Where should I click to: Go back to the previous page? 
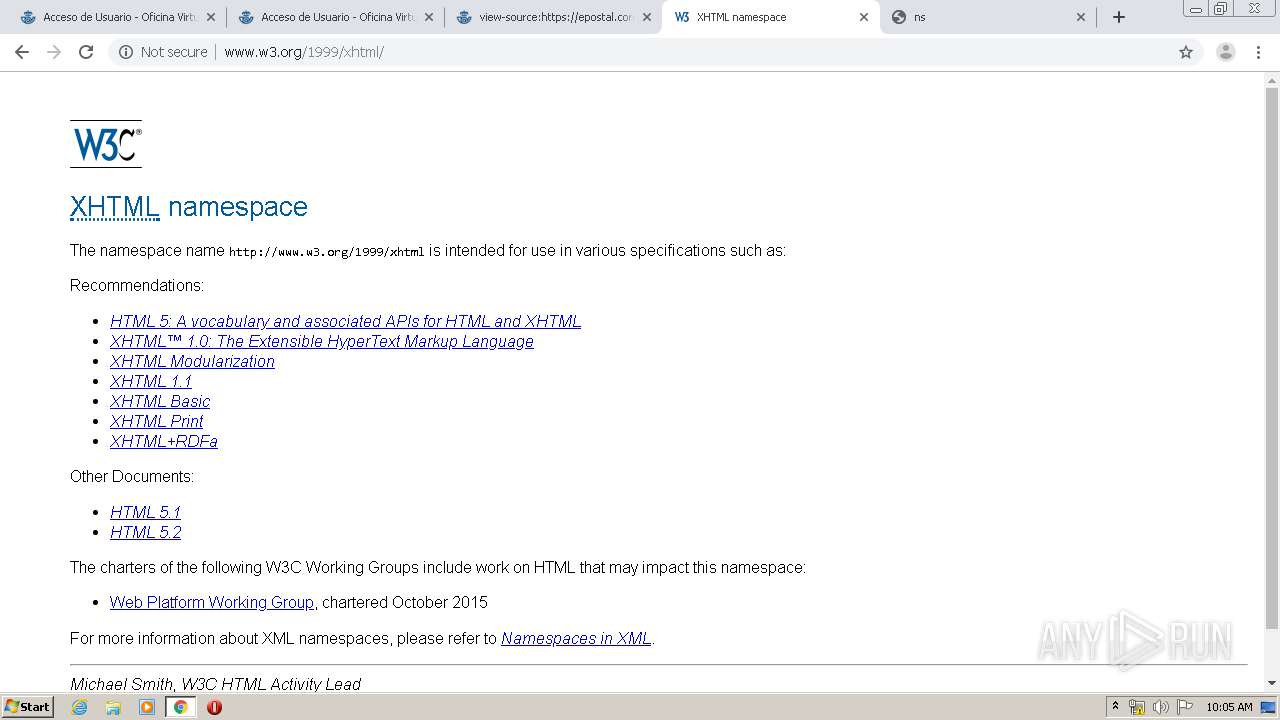(22, 52)
